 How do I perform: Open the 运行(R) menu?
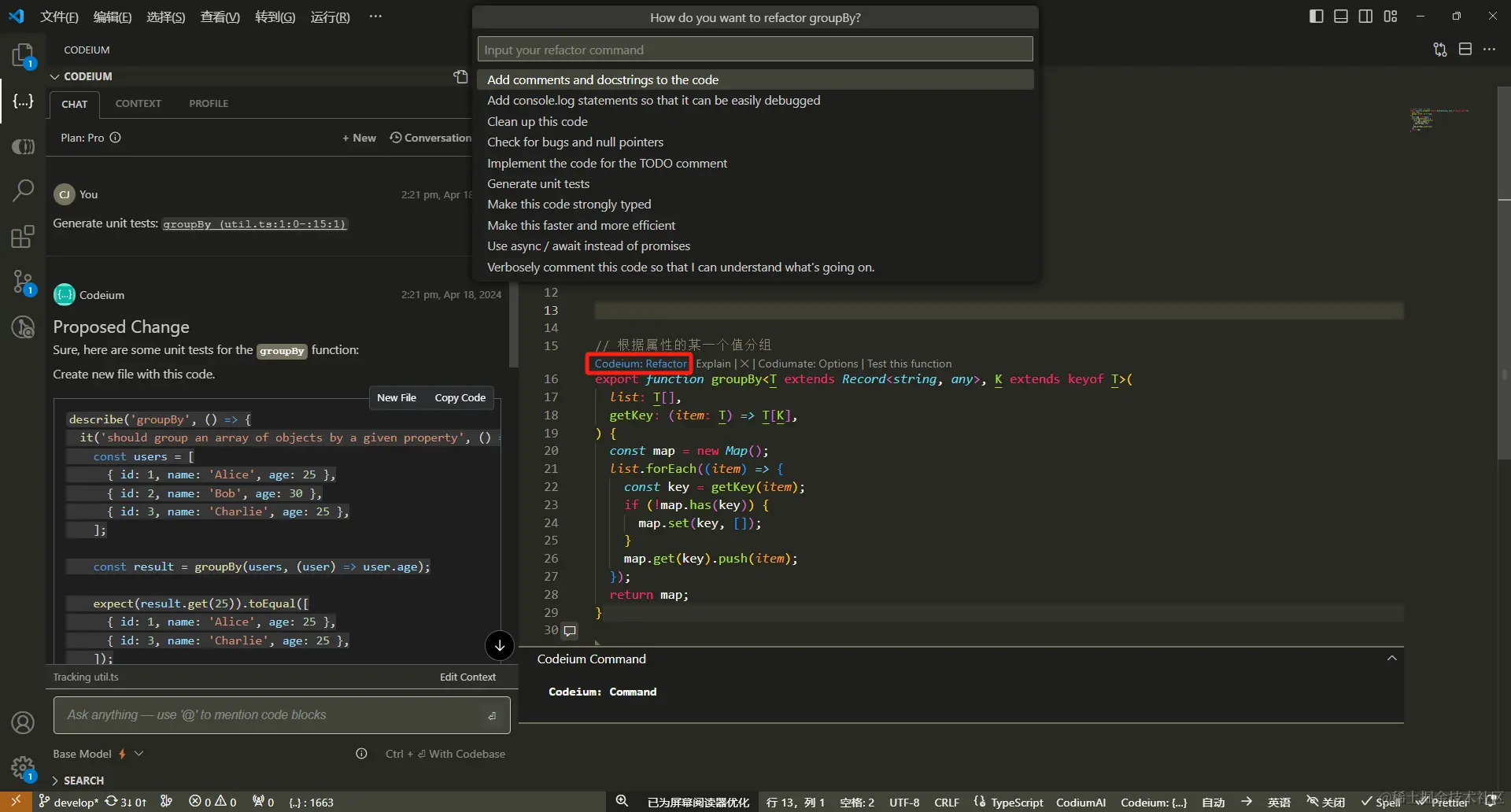[330, 17]
